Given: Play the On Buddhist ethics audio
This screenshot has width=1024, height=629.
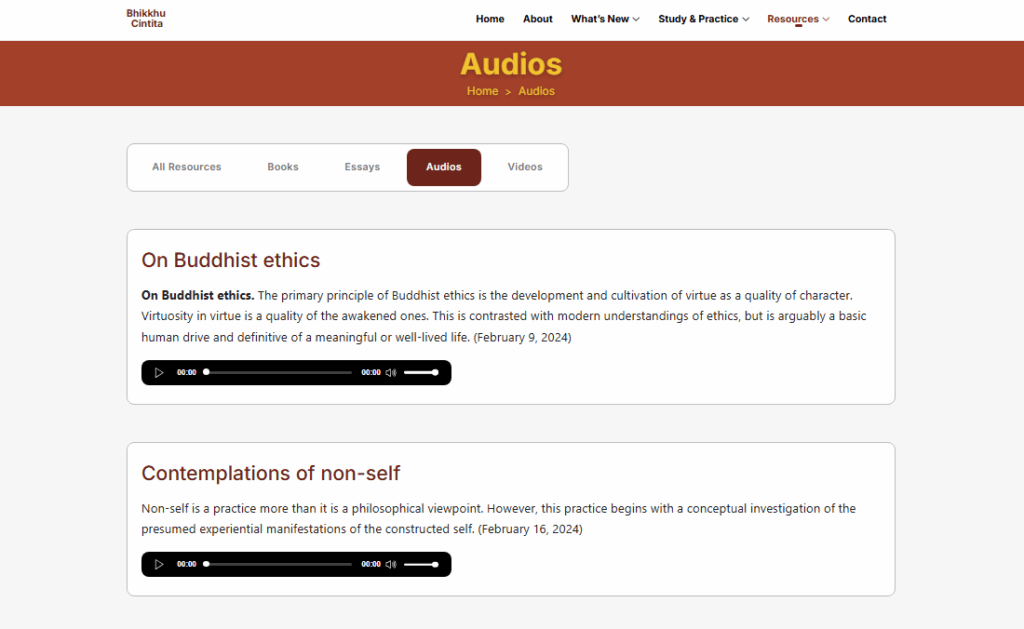Looking at the screenshot, I should point(159,373).
